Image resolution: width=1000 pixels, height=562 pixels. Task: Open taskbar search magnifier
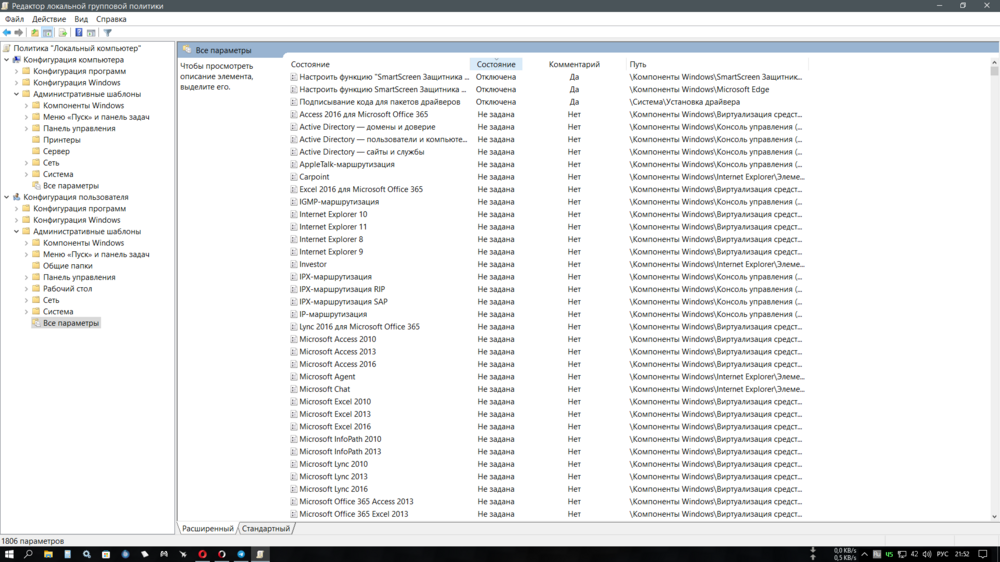click(x=28, y=554)
